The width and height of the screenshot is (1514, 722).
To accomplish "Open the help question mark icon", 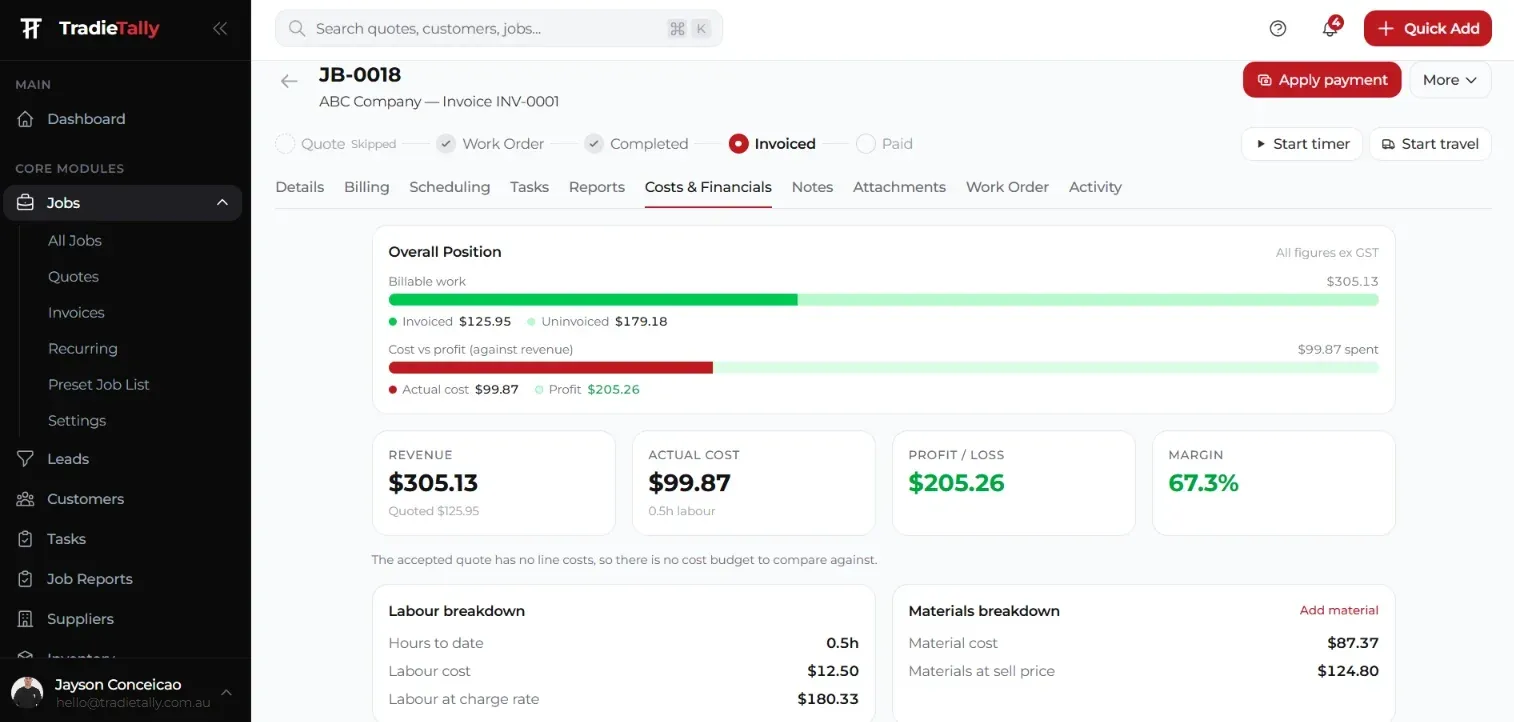I will click(1278, 28).
